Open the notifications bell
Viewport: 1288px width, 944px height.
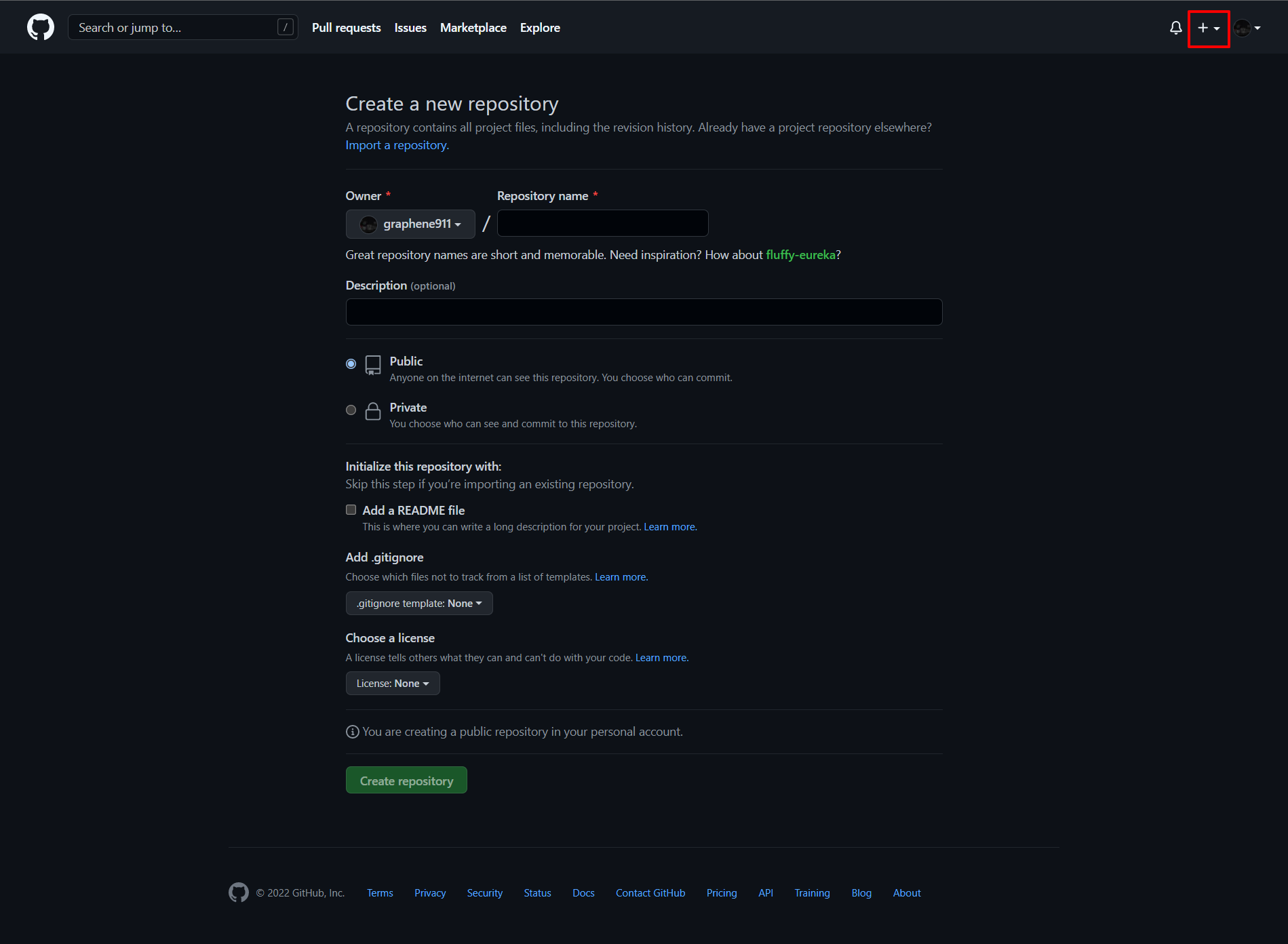pos(1175,28)
